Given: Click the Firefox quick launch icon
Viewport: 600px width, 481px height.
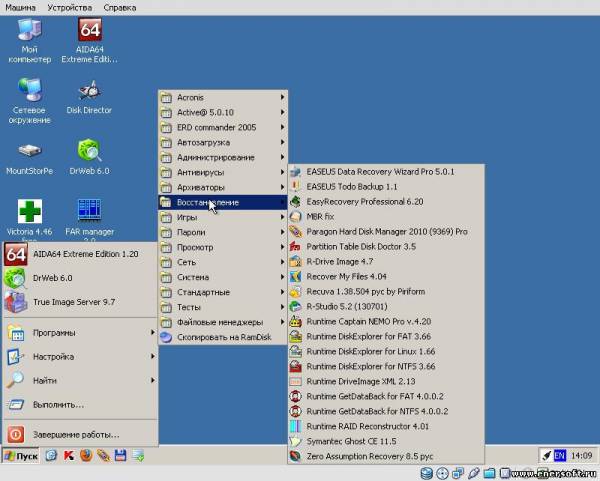Looking at the screenshot, I should [86, 455].
